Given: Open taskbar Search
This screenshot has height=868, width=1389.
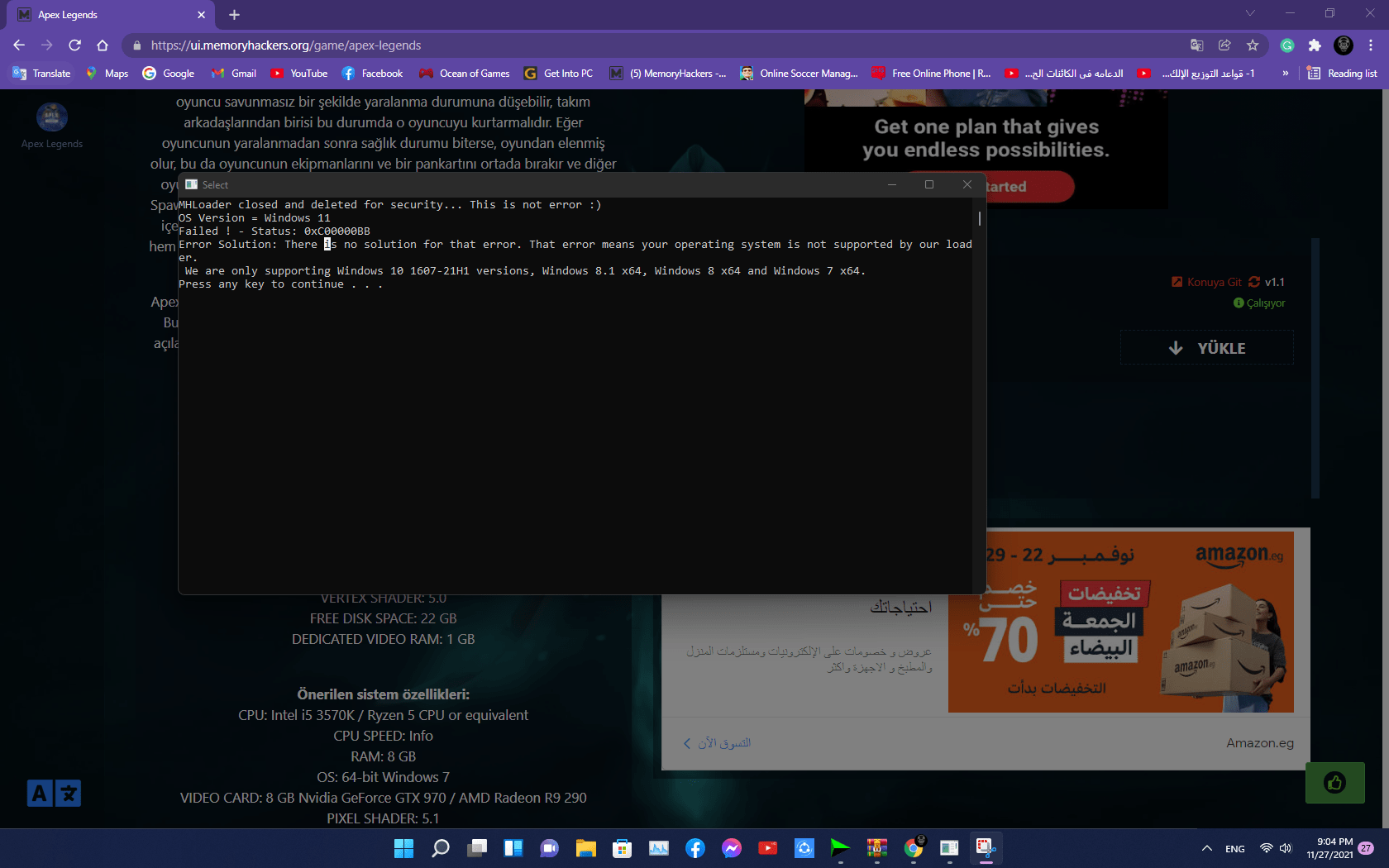Looking at the screenshot, I should click(441, 848).
